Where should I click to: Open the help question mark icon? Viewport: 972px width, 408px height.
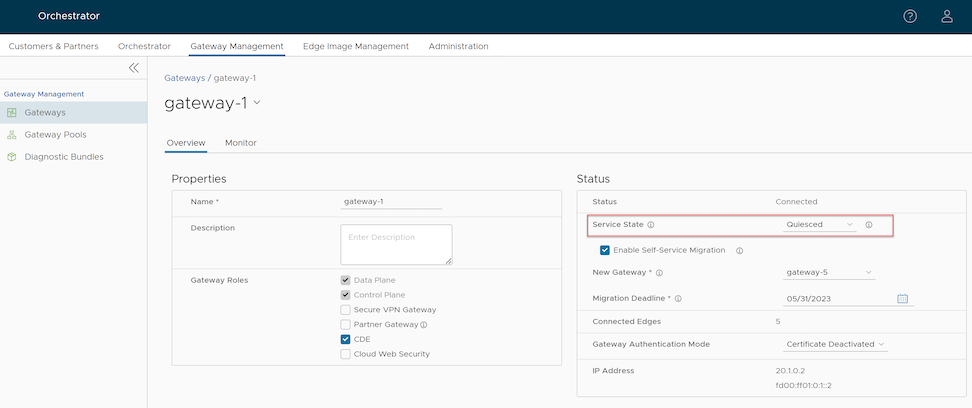click(x=910, y=16)
